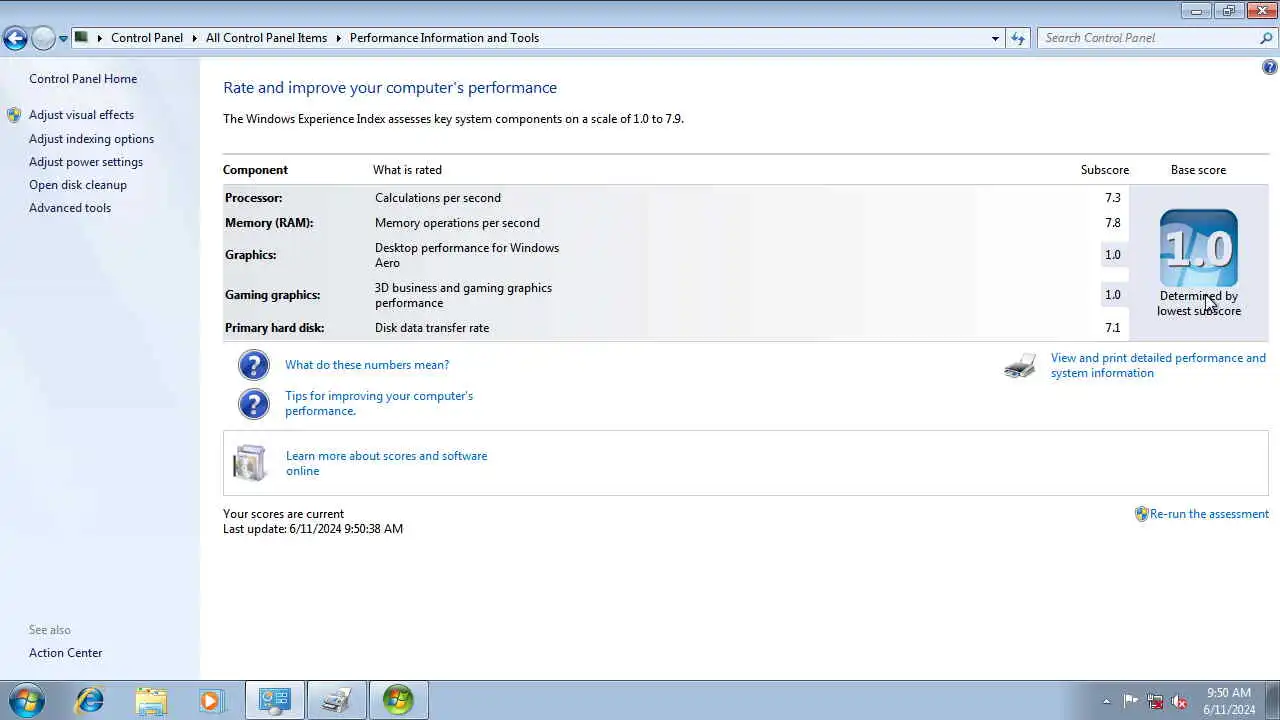
Task: Expand the arrow after All Control Panel Items
Action: tap(338, 38)
